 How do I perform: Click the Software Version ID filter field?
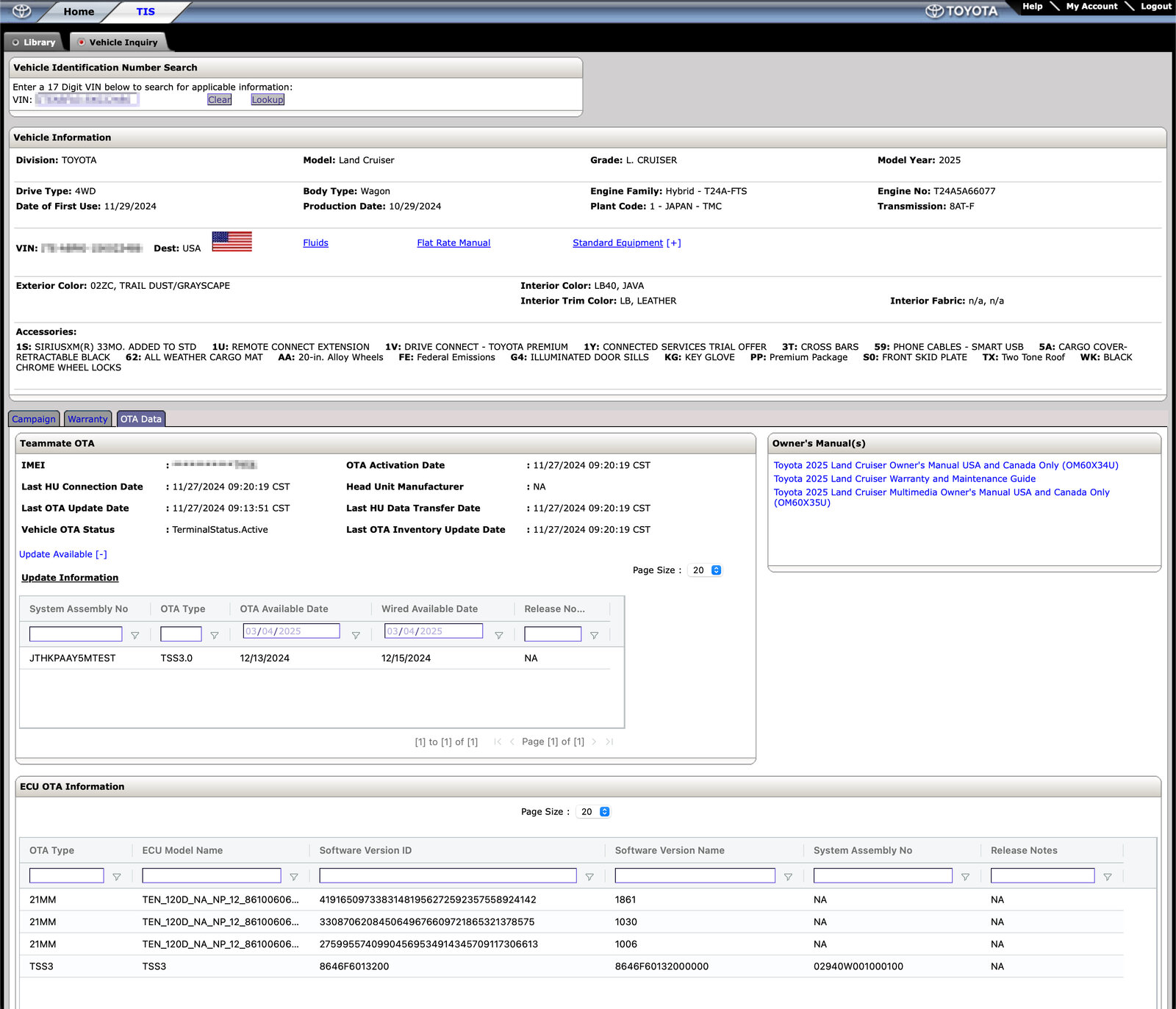click(448, 875)
